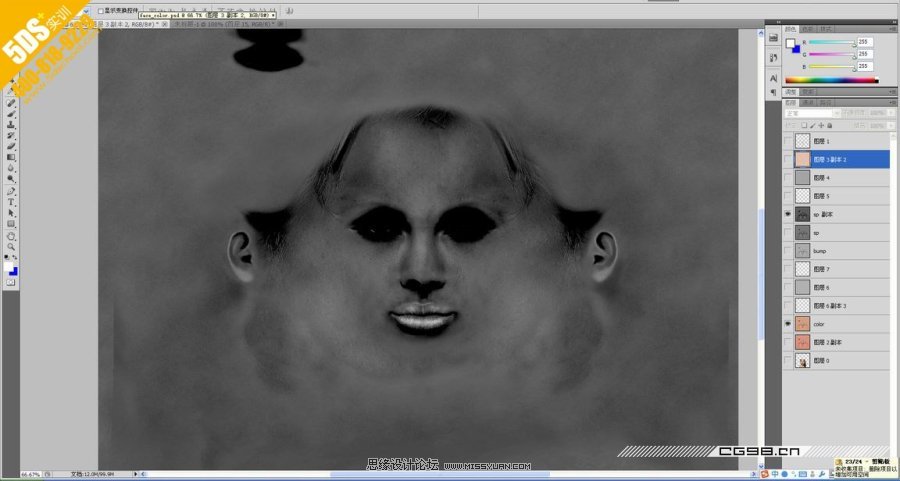This screenshot has height=481, width=900.
Task: Show the 'bump' layer
Action: 788,251
